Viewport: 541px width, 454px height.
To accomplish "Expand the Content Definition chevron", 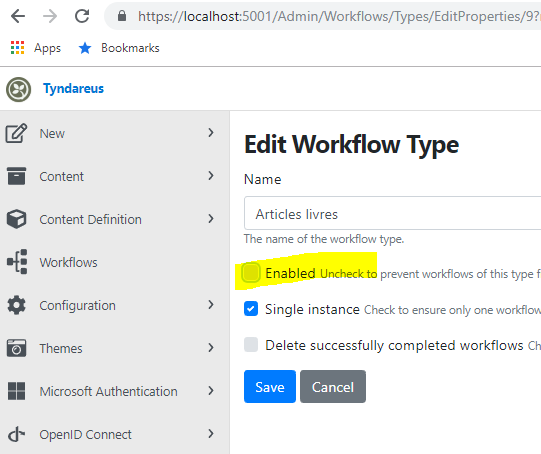I will (x=211, y=219).
